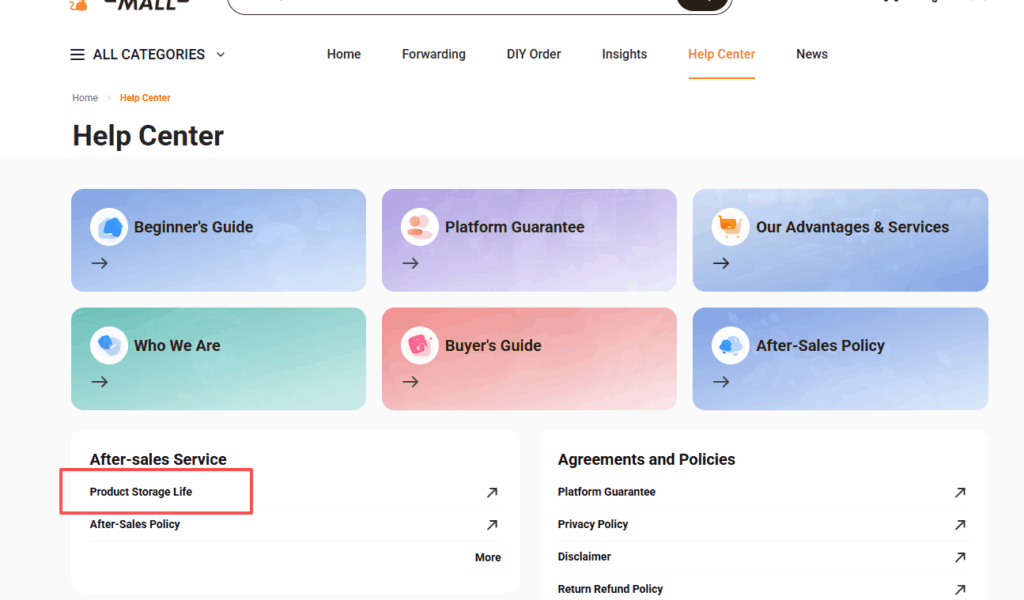Click the arrow on the Buyer's Guide card
The width and height of the screenshot is (1024, 600).
408,381
